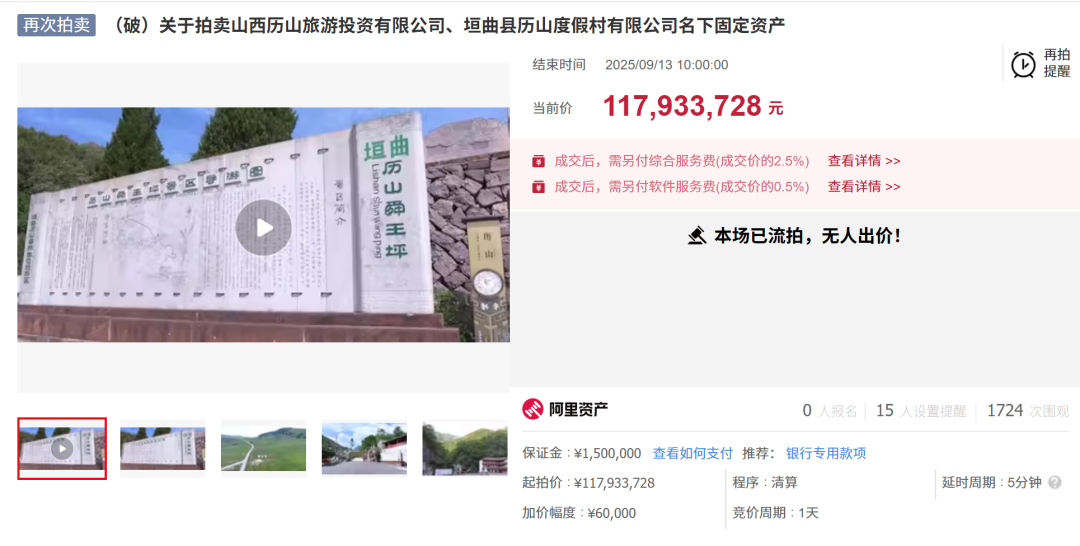
Task: Click the 延时周期：5分钟 text
Action: coord(991,483)
